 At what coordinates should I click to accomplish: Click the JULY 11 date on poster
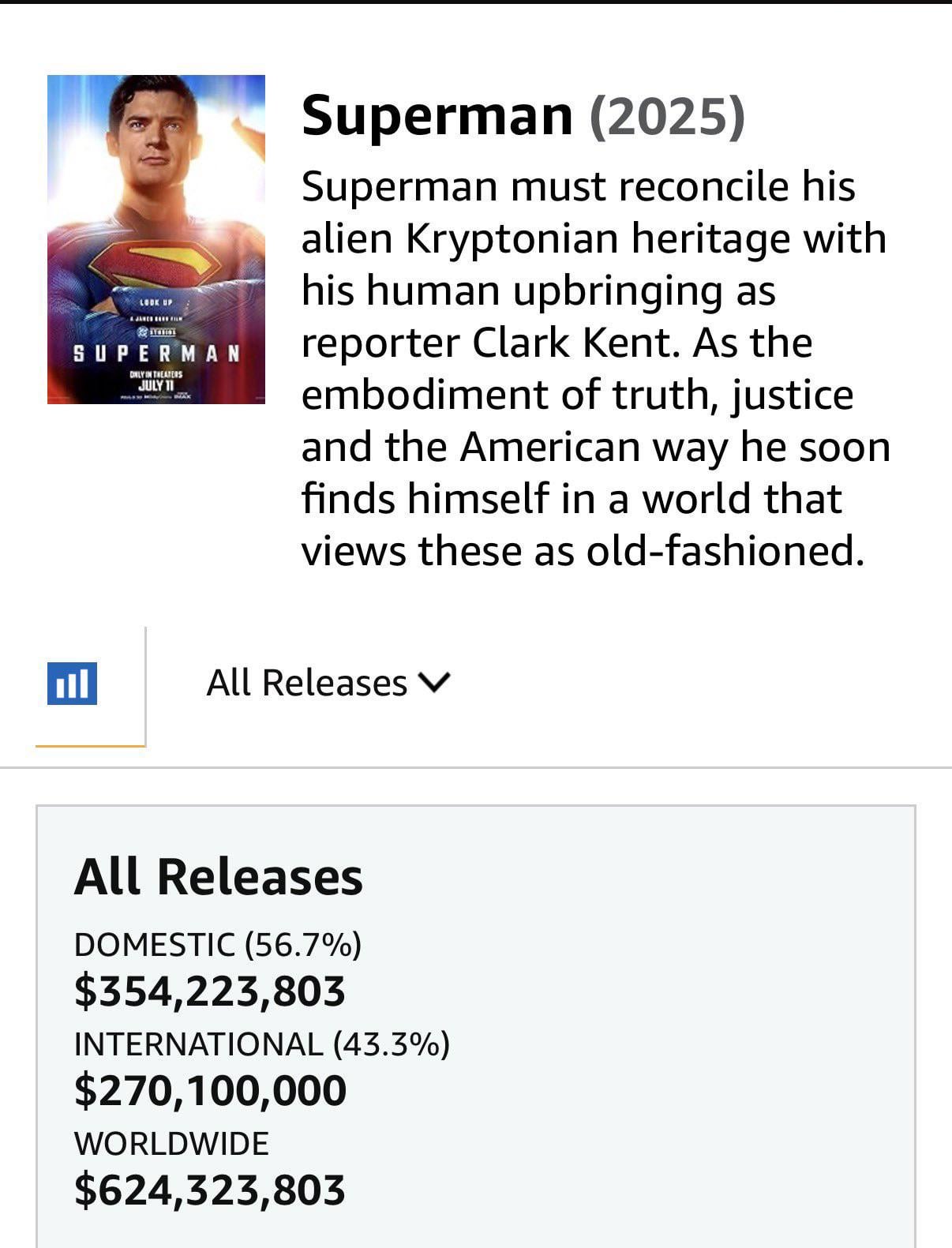[157, 385]
